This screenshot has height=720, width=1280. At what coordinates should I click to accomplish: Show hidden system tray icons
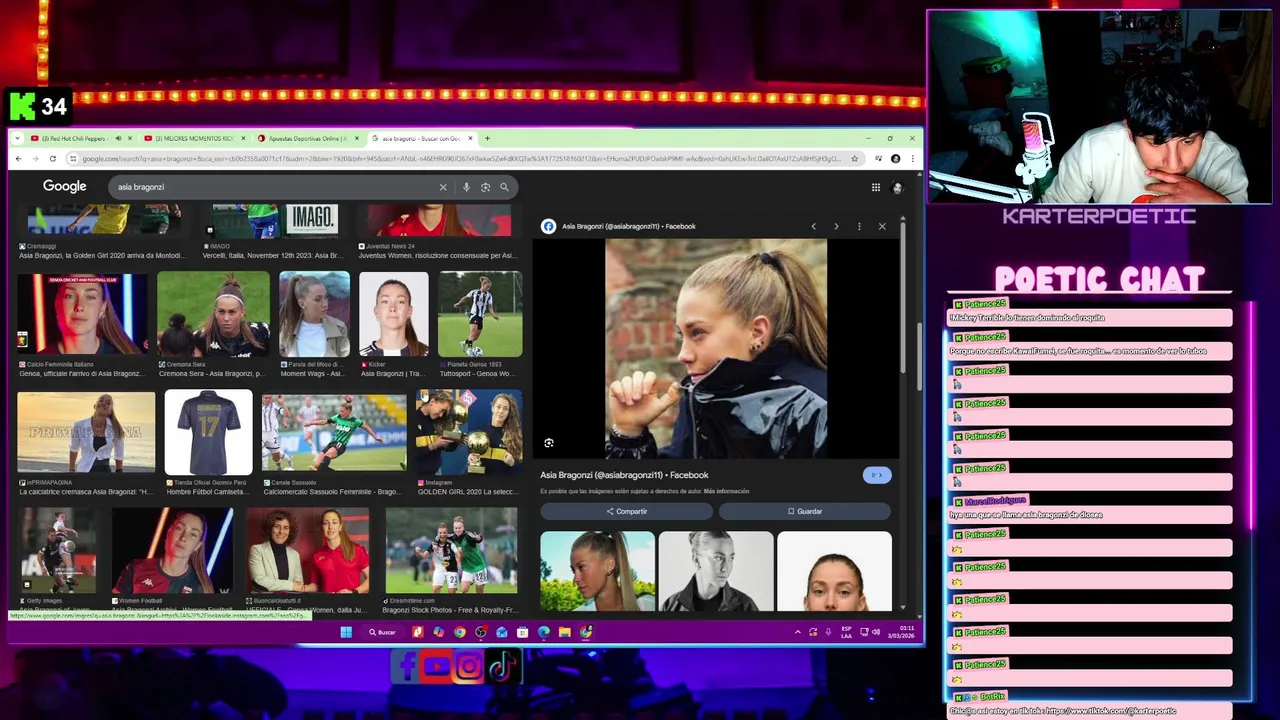pos(797,632)
